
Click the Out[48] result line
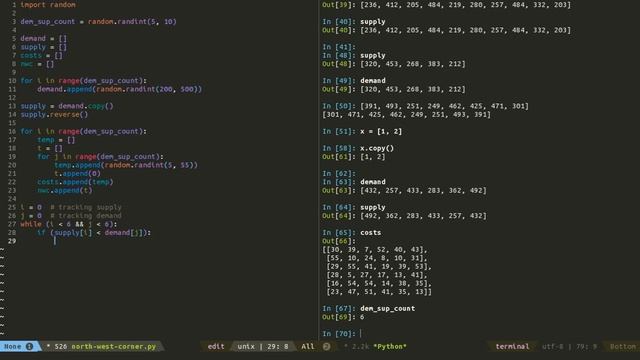pos(393,64)
